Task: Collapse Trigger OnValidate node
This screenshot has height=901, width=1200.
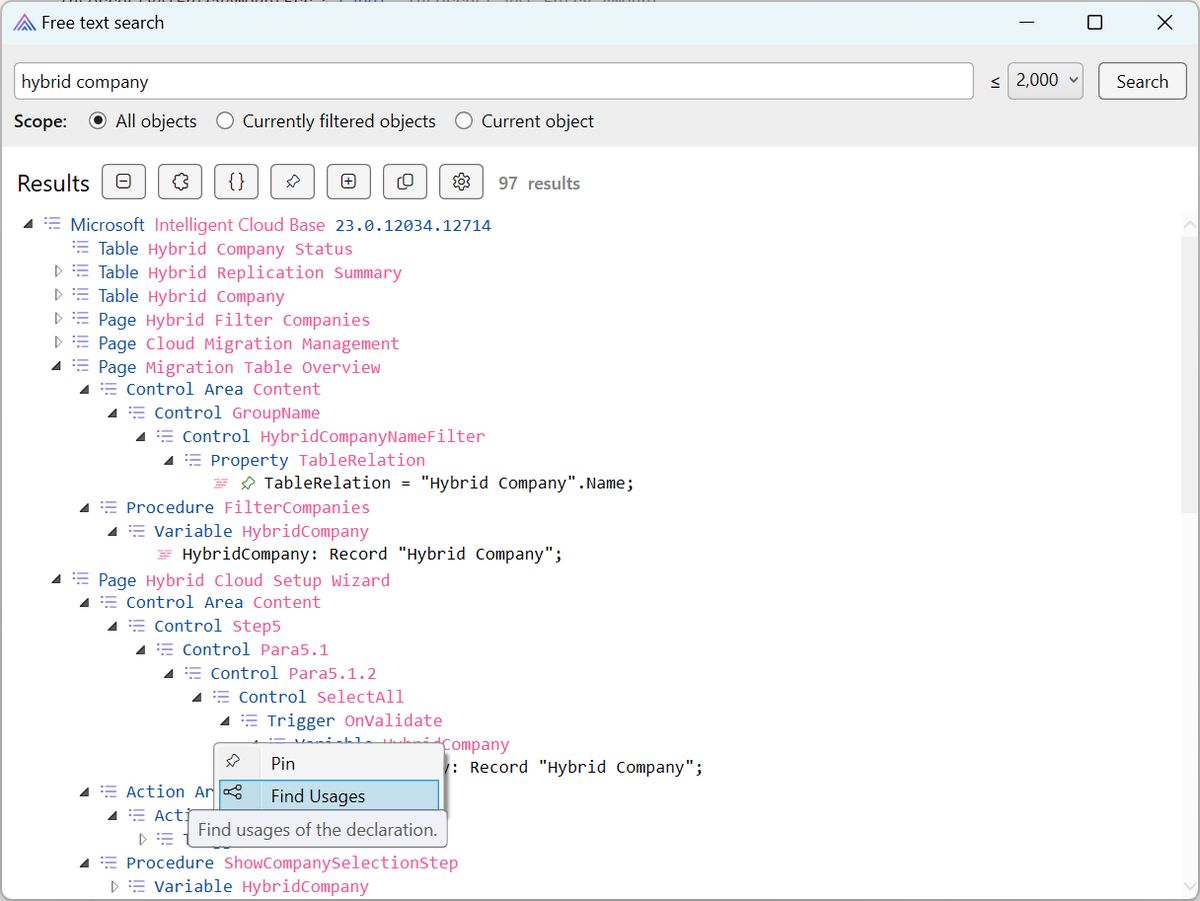Action: (x=225, y=721)
